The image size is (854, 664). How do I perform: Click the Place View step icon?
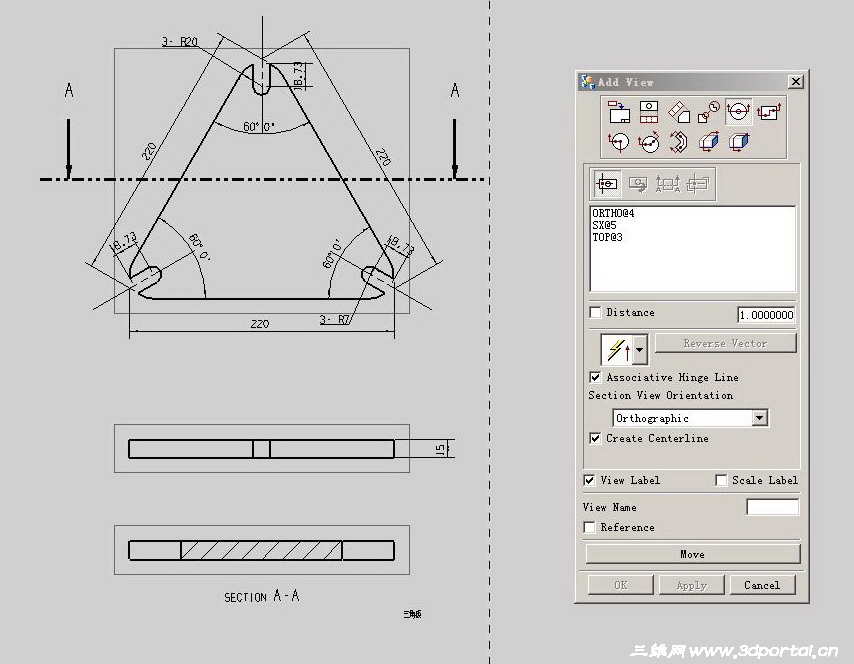pyautogui.click(x=697, y=185)
